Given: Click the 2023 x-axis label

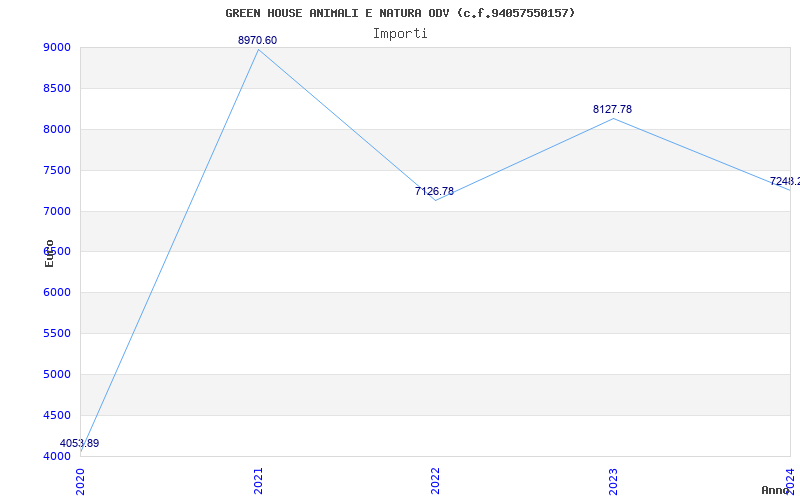Looking at the screenshot, I should click(x=613, y=481).
